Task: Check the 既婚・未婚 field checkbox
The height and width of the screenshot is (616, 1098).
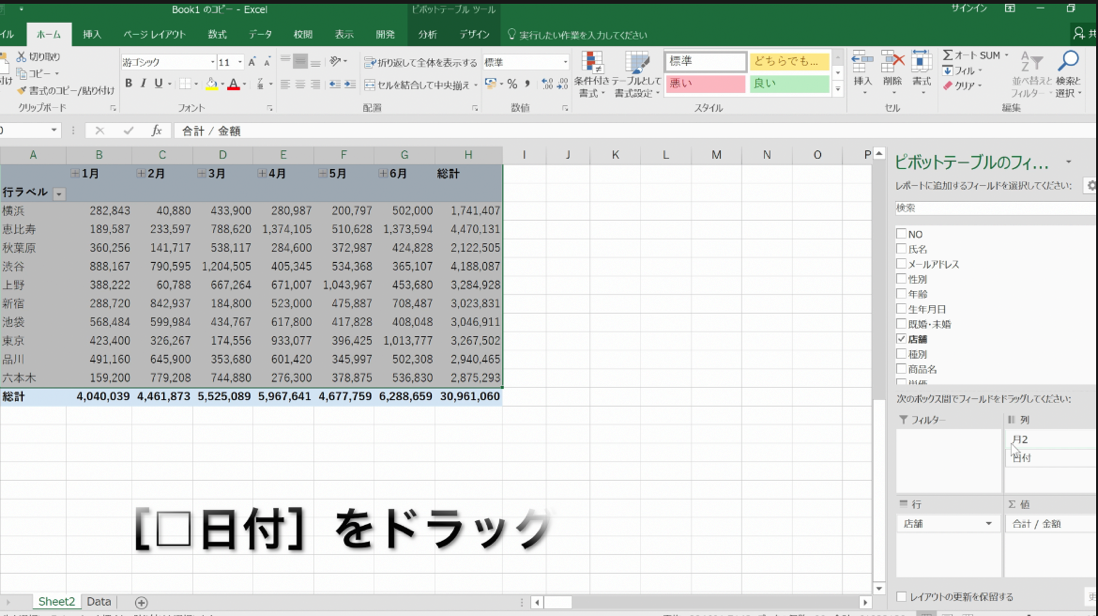Action: (x=901, y=324)
